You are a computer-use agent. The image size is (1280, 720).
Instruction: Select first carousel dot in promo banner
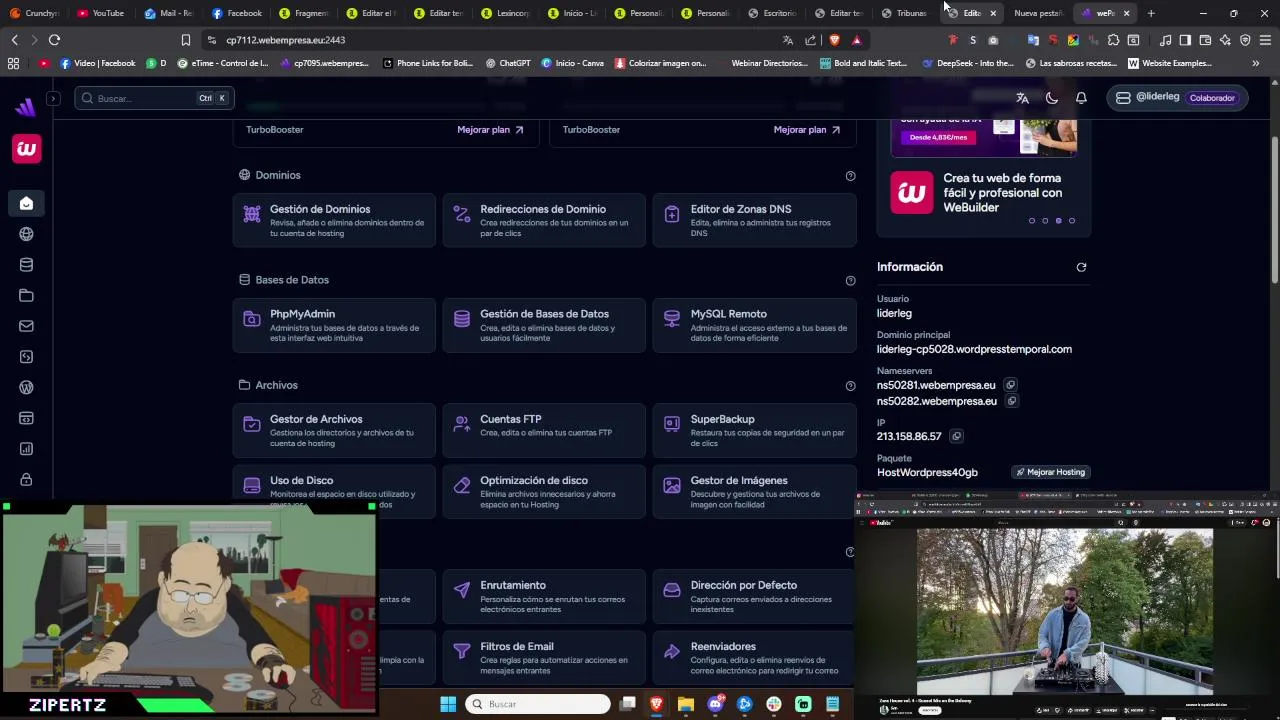1032,221
